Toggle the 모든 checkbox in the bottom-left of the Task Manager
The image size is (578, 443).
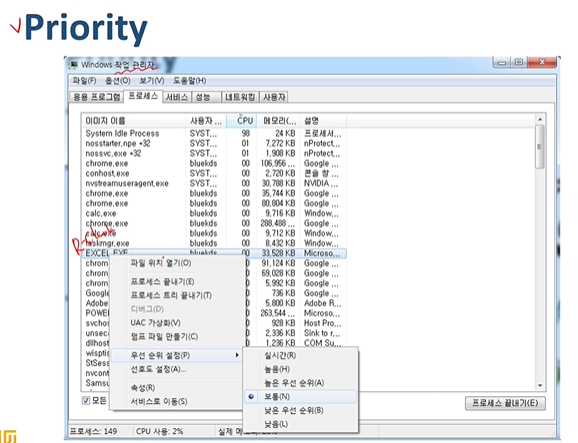(x=86, y=401)
